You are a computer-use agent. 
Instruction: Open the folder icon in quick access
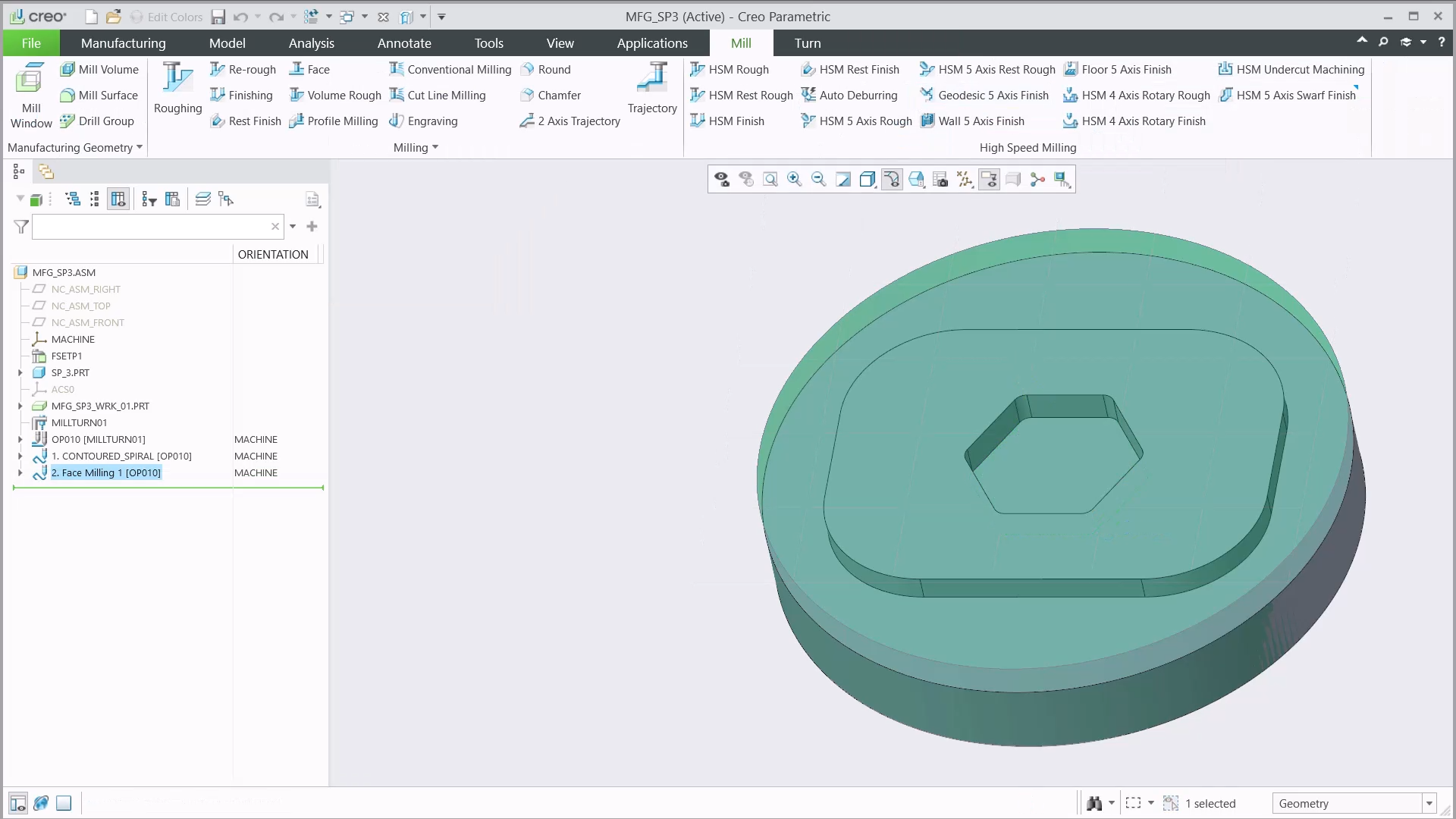114,17
